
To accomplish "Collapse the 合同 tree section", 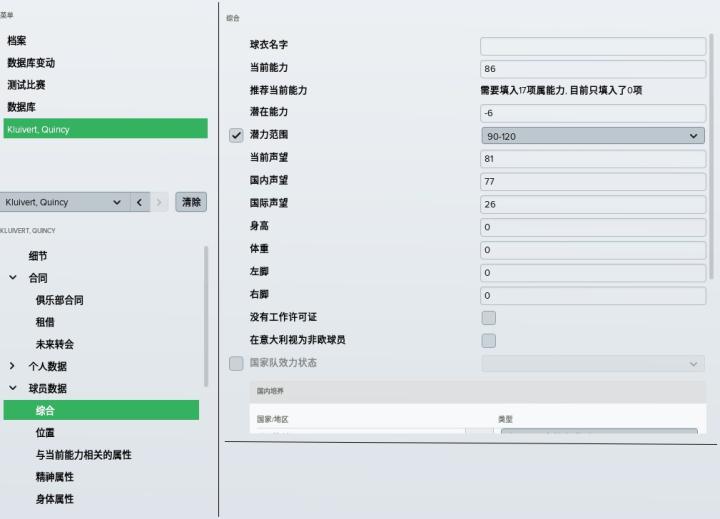I will click(13, 278).
